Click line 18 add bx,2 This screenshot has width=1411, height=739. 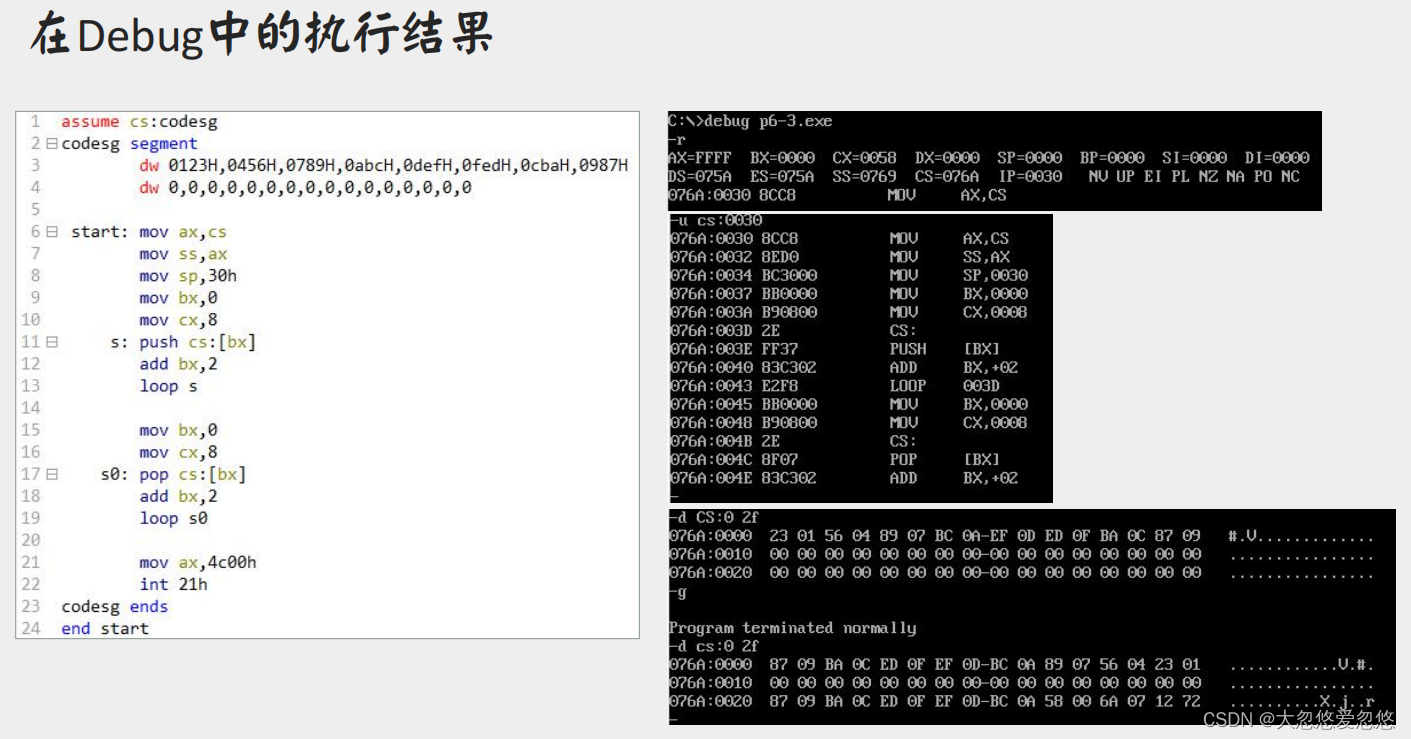[x=178, y=496]
